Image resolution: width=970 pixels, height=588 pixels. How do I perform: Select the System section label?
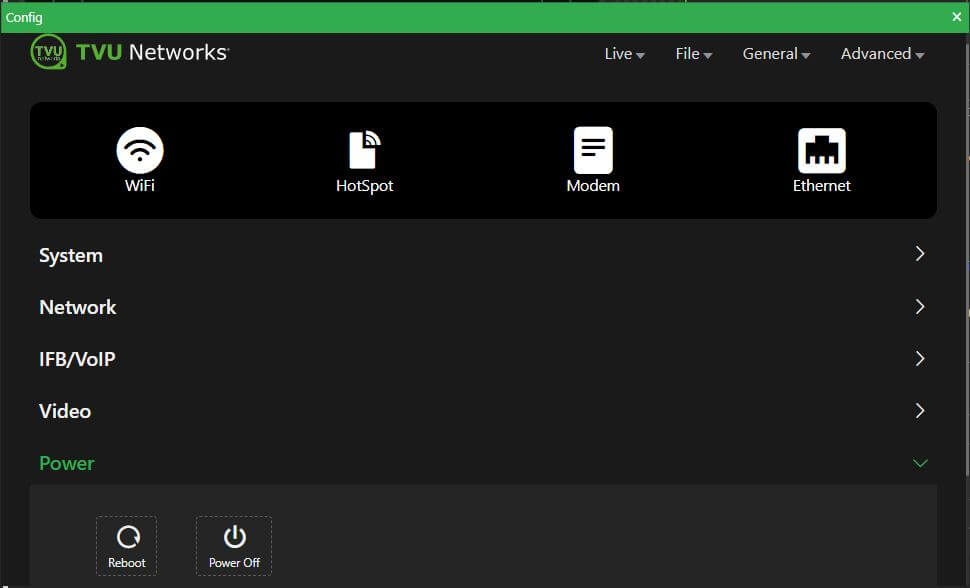click(71, 256)
